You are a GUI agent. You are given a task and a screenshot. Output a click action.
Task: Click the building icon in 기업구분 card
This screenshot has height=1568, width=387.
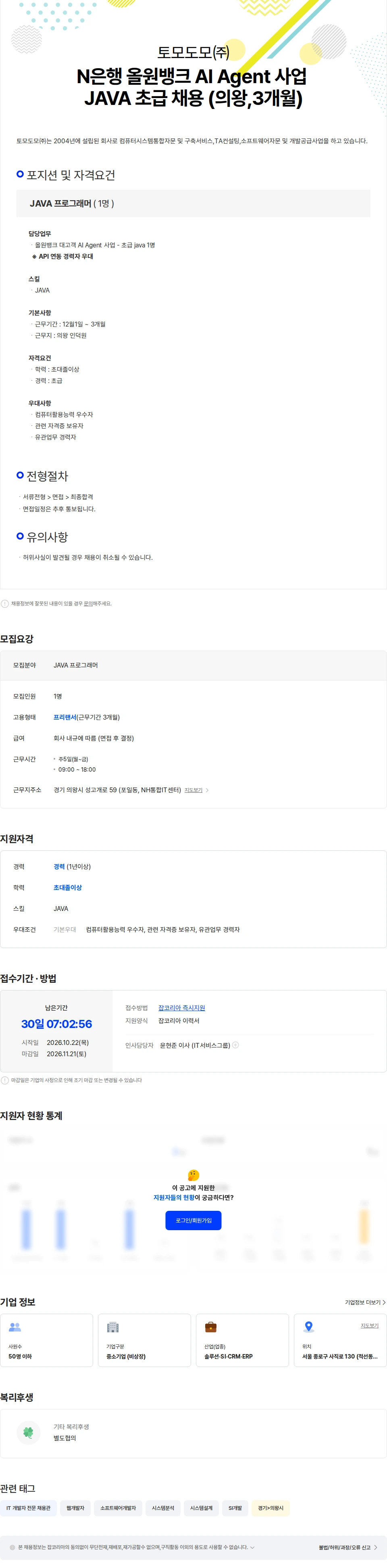[113, 1327]
